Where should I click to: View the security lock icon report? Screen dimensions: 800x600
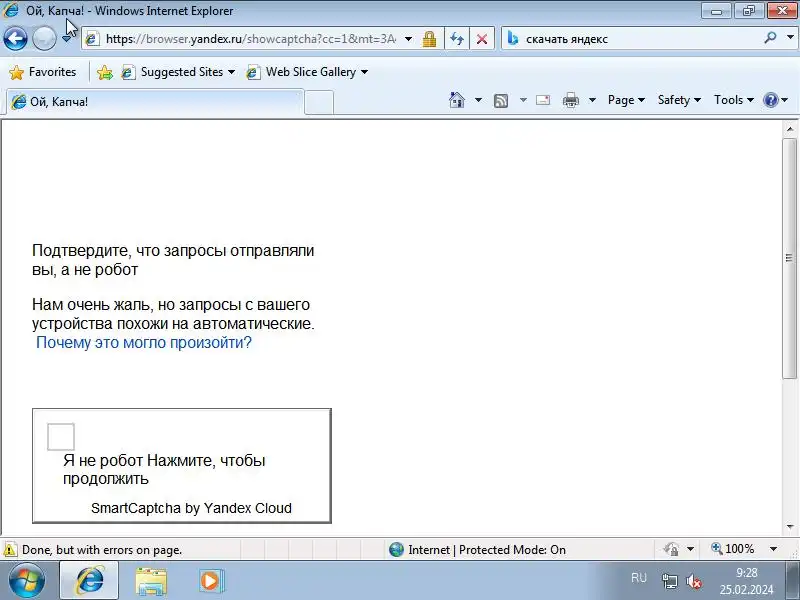(x=429, y=39)
